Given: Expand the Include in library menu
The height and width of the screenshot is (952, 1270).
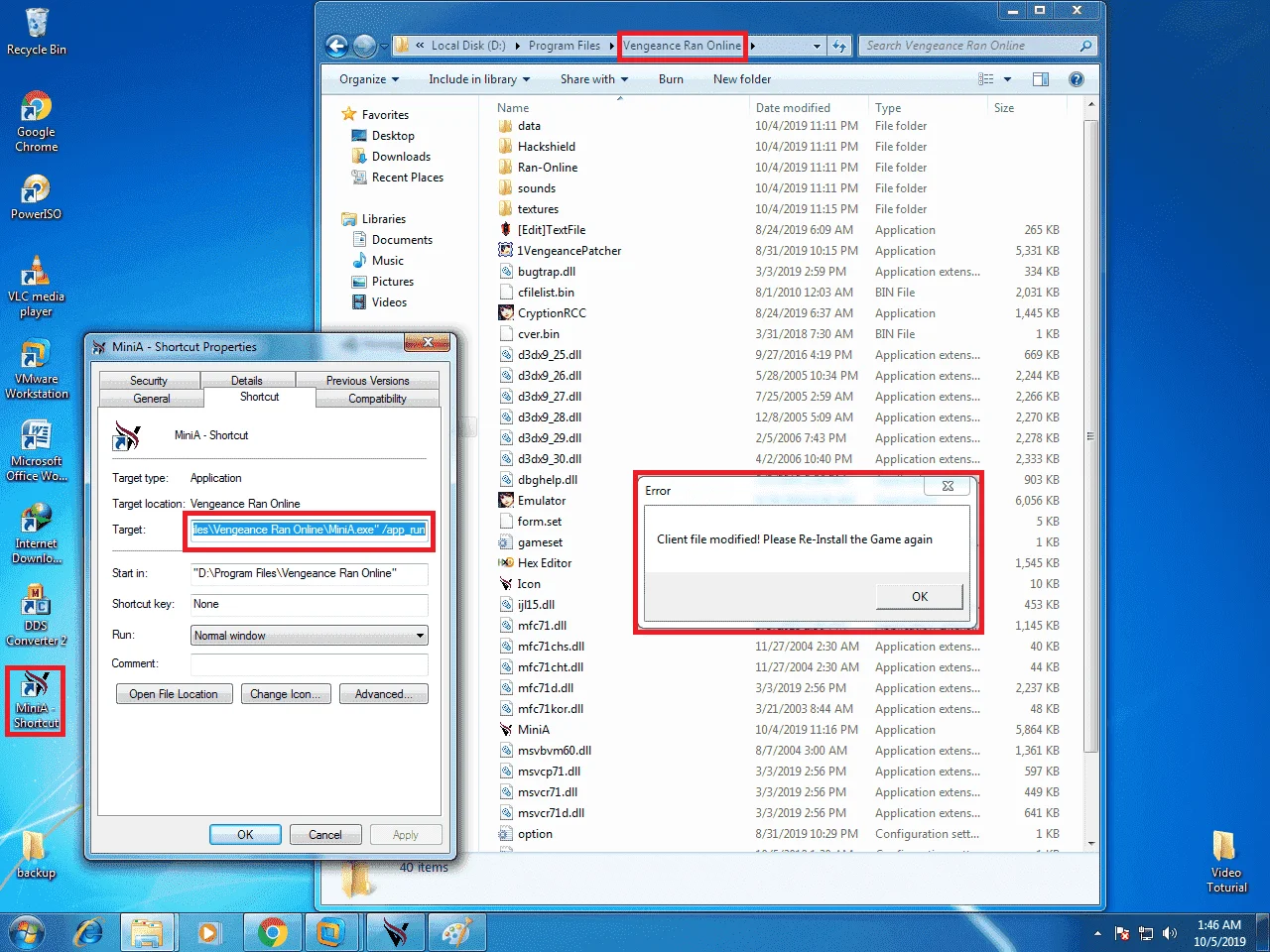Looking at the screenshot, I should pyautogui.click(x=479, y=79).
